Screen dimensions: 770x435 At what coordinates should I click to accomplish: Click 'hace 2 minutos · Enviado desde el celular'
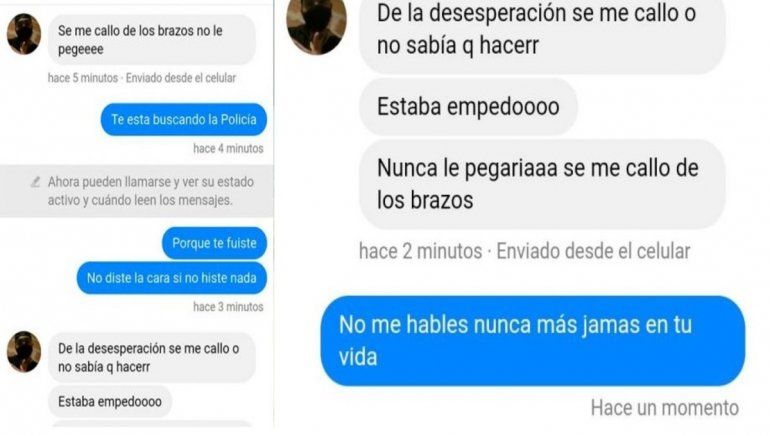click(x=524, y=251)
